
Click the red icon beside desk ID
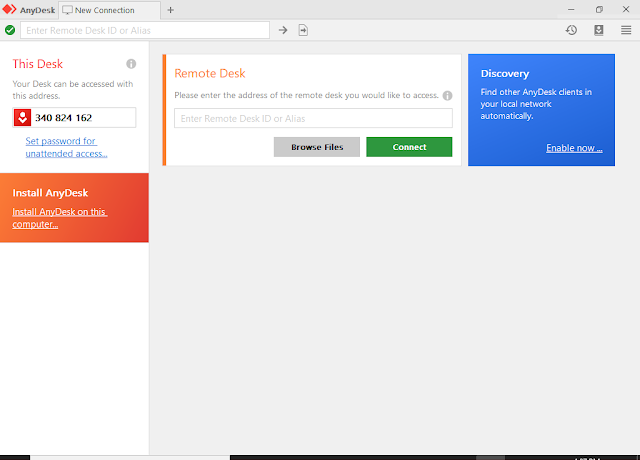point(22,118)
